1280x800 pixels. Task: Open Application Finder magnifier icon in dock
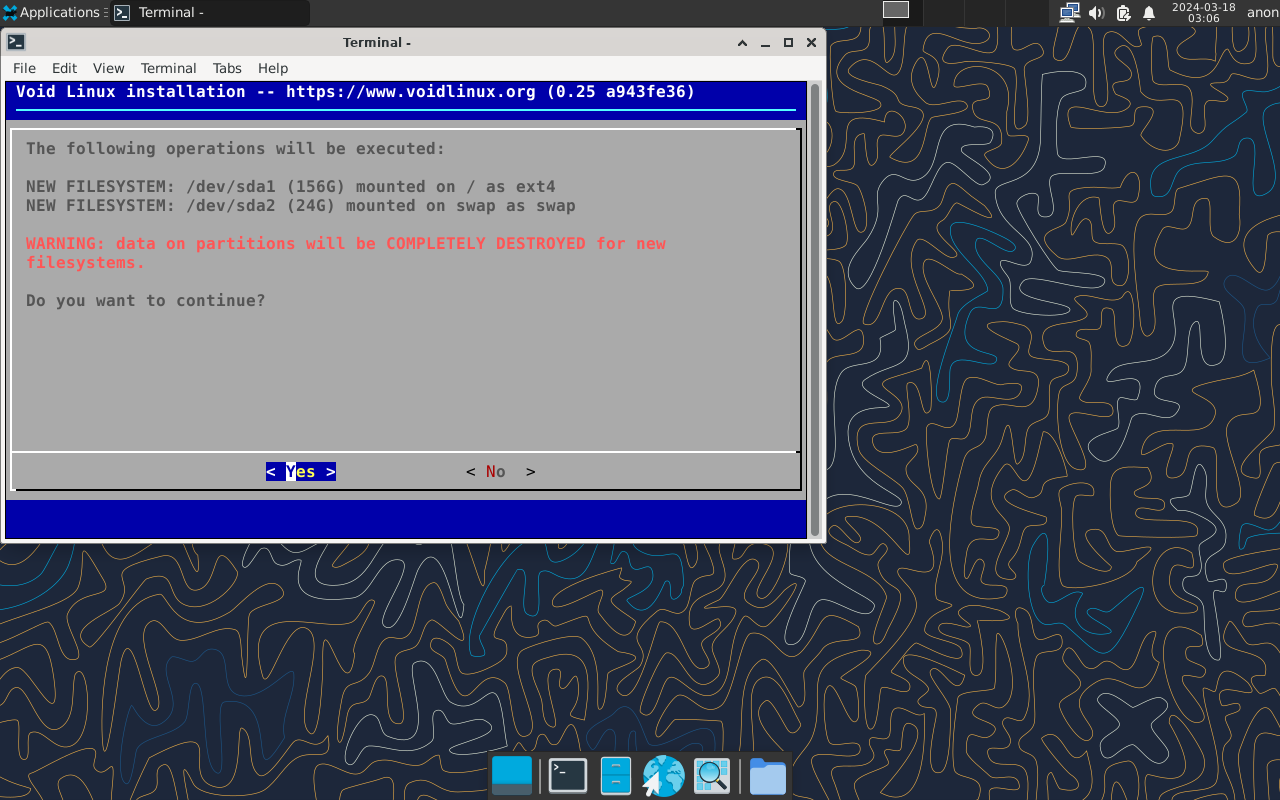pyautogui.click(x=712, y=776)
